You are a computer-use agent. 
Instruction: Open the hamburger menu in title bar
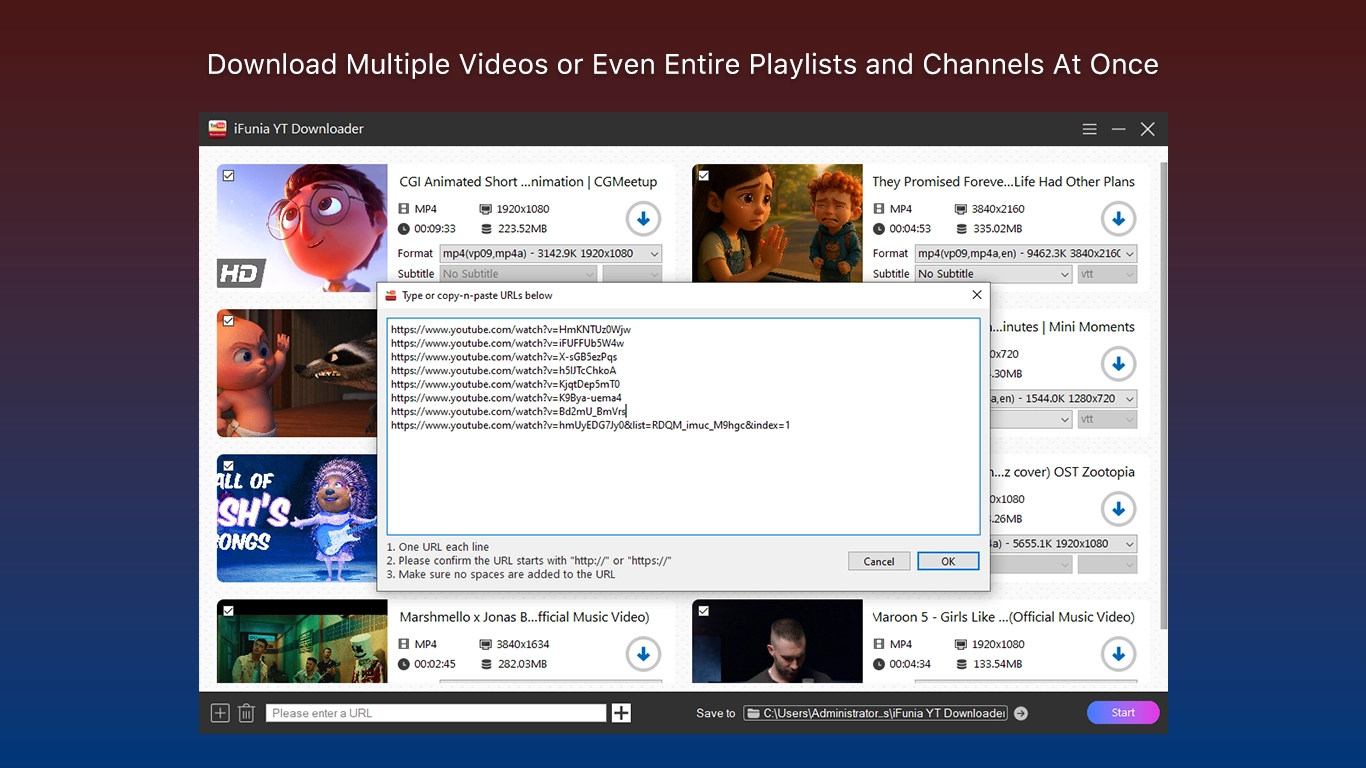click(1090, 129)
